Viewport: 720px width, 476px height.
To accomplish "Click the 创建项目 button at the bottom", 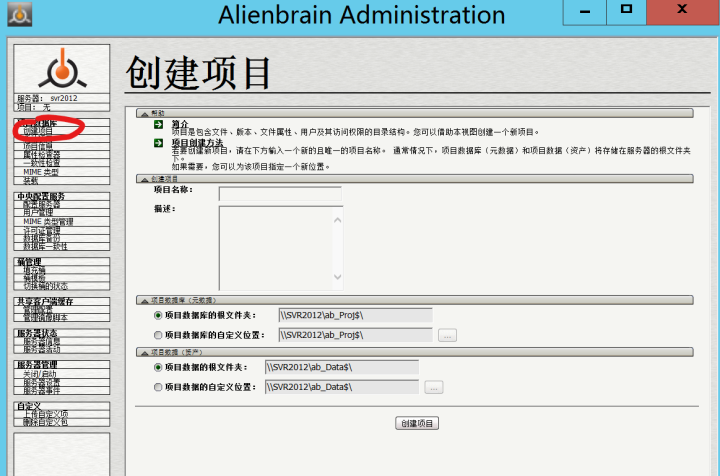I will 417,423.
